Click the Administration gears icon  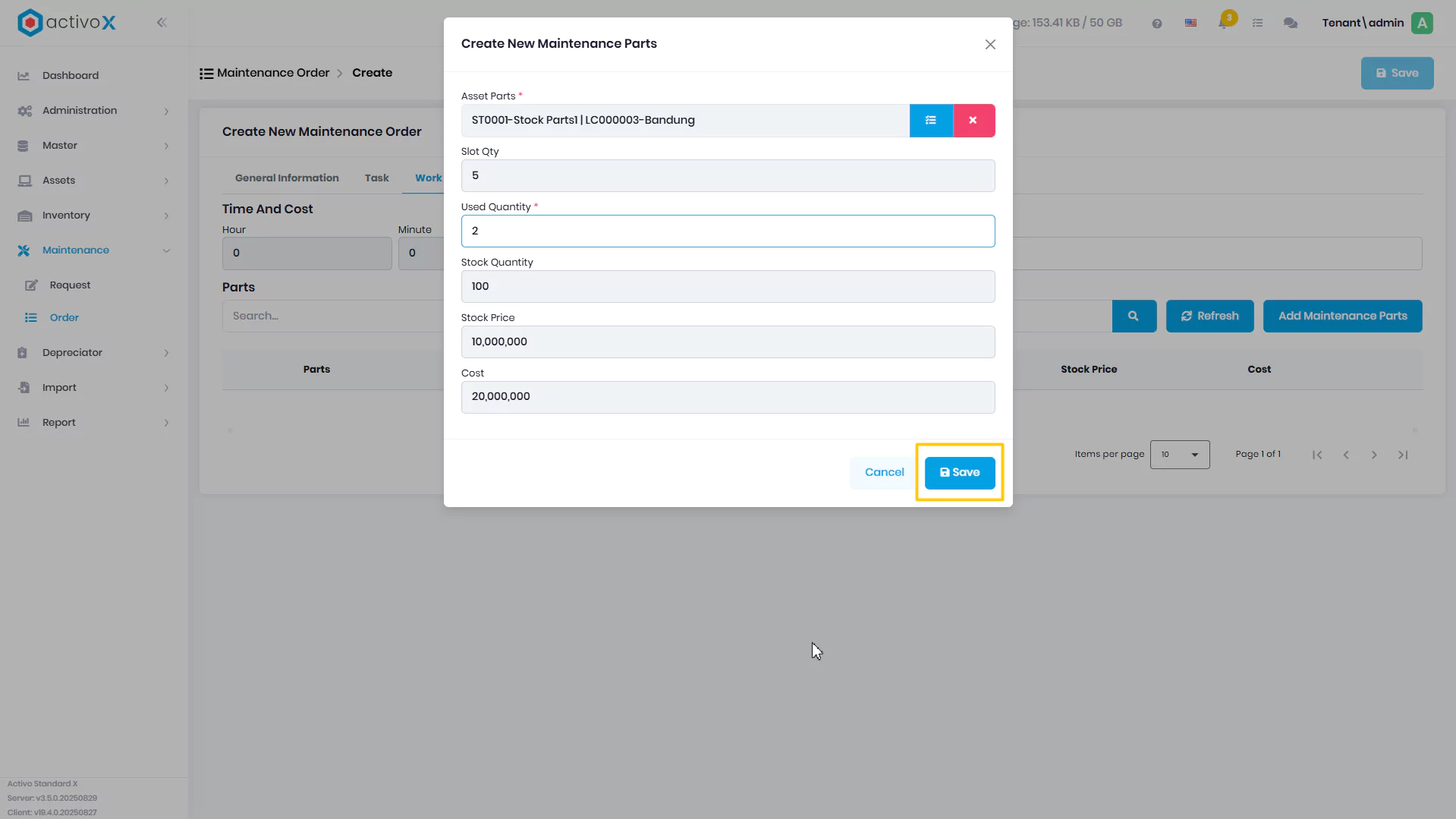[x=24, y=111]
